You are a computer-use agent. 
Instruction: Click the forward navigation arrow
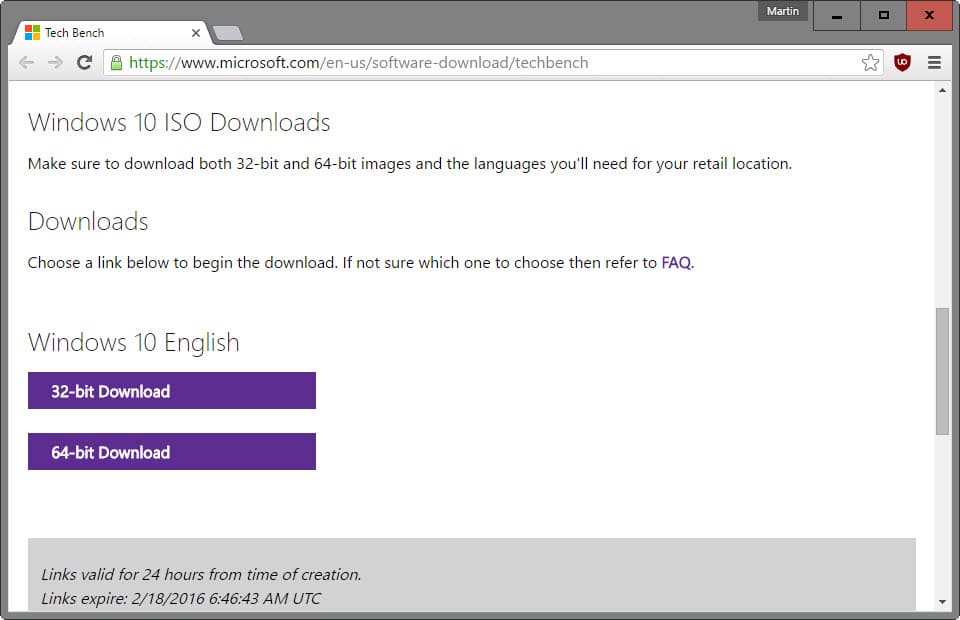pyautogui.click(x=55, y=62)
